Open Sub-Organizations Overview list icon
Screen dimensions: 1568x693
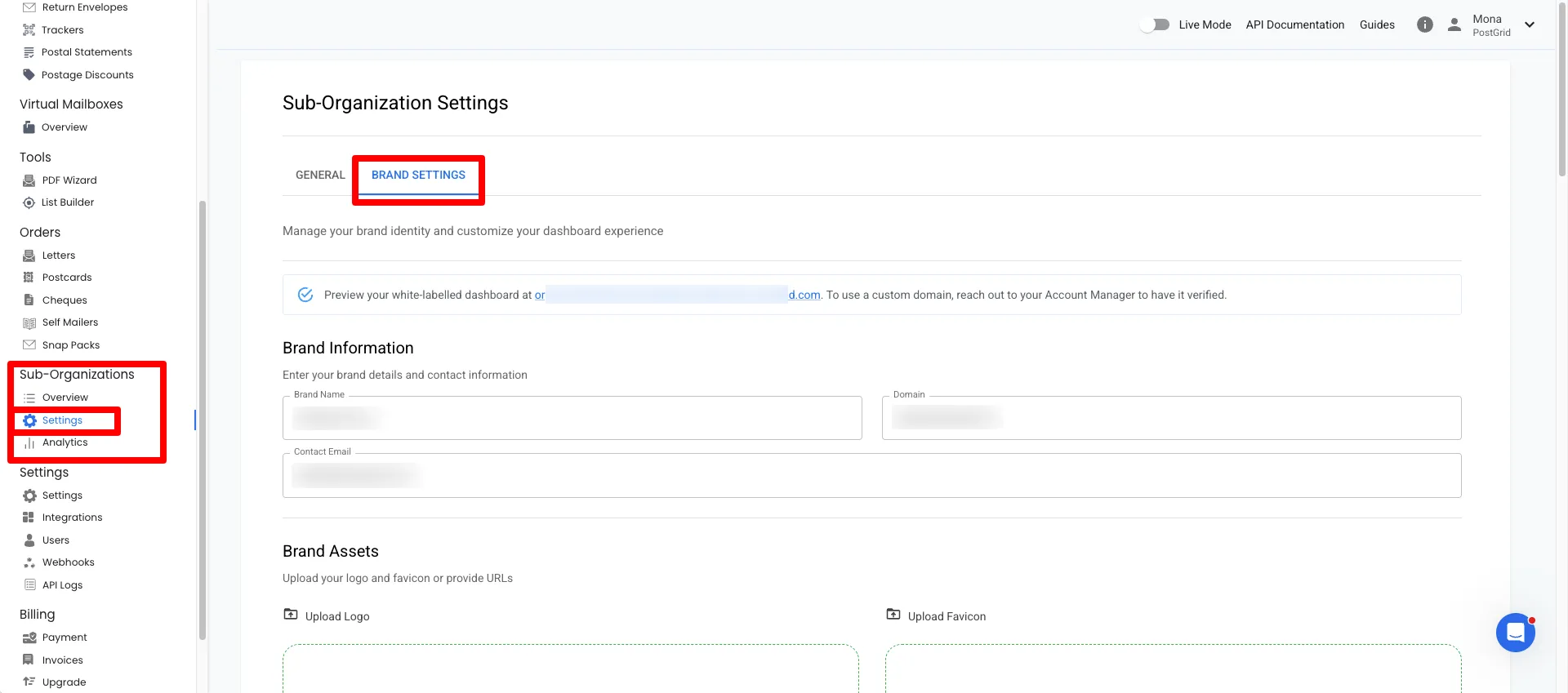pos(29,398)
